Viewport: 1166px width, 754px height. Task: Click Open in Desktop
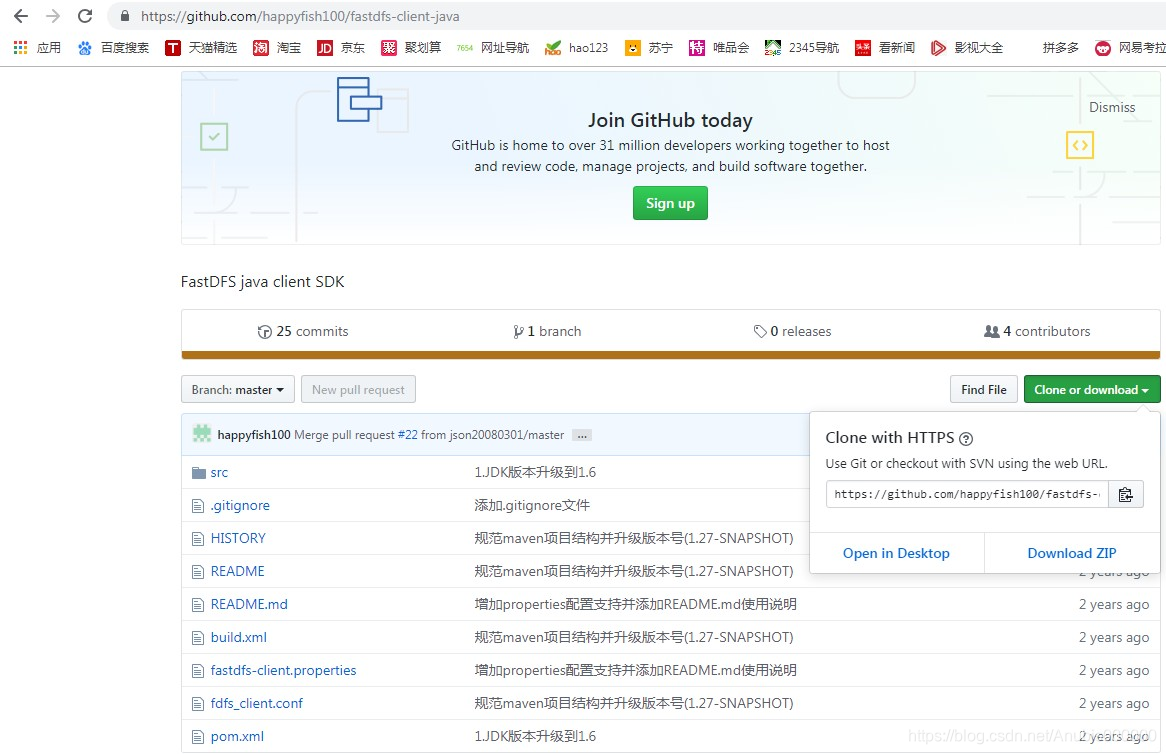coord(896,553)
